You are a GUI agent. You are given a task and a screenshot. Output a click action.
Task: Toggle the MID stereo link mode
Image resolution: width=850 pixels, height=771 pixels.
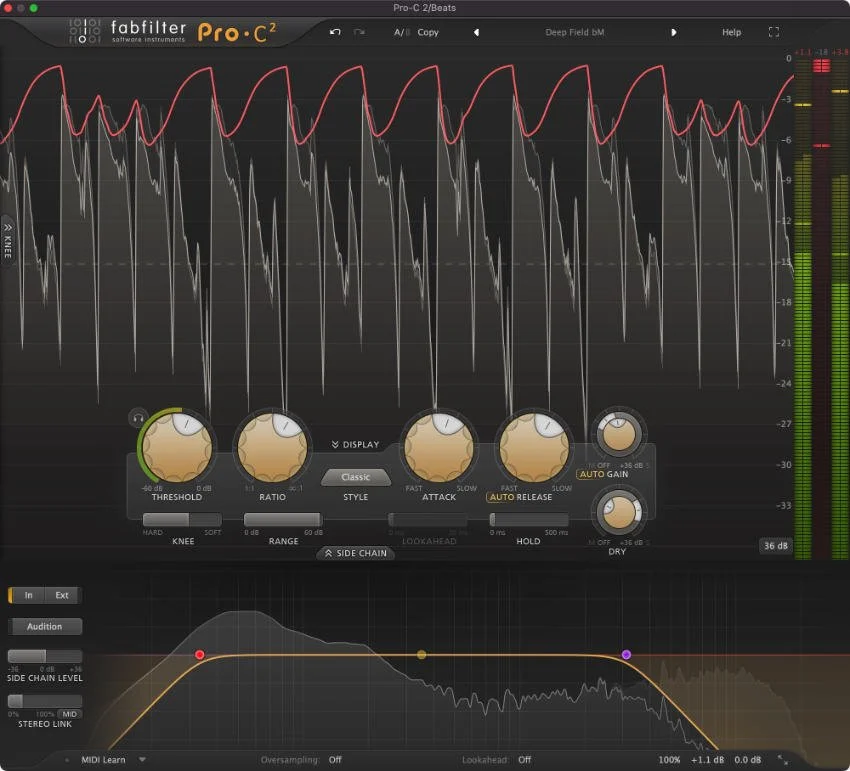[69, 714]
